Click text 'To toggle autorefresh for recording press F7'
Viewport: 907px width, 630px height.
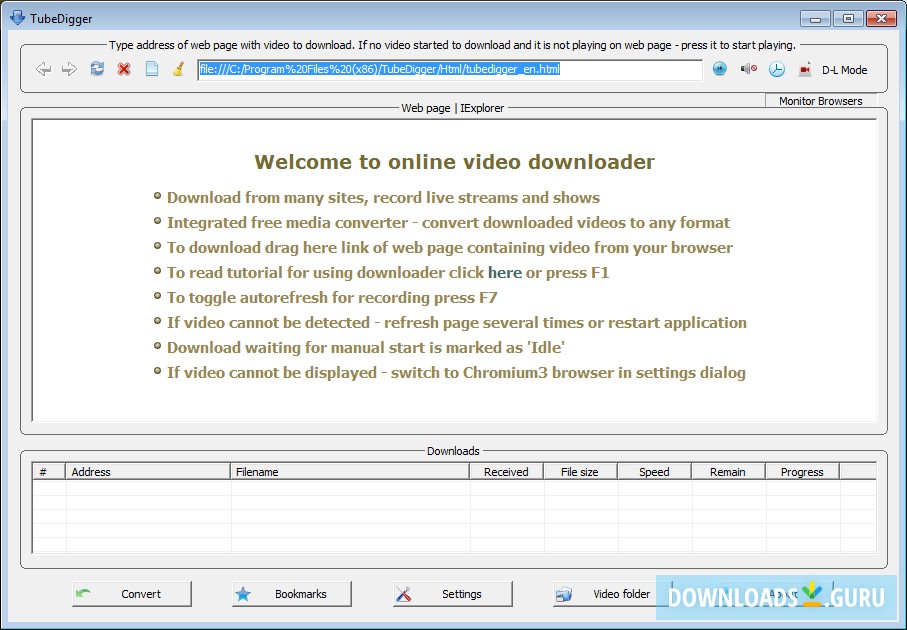tap(332, 297)
